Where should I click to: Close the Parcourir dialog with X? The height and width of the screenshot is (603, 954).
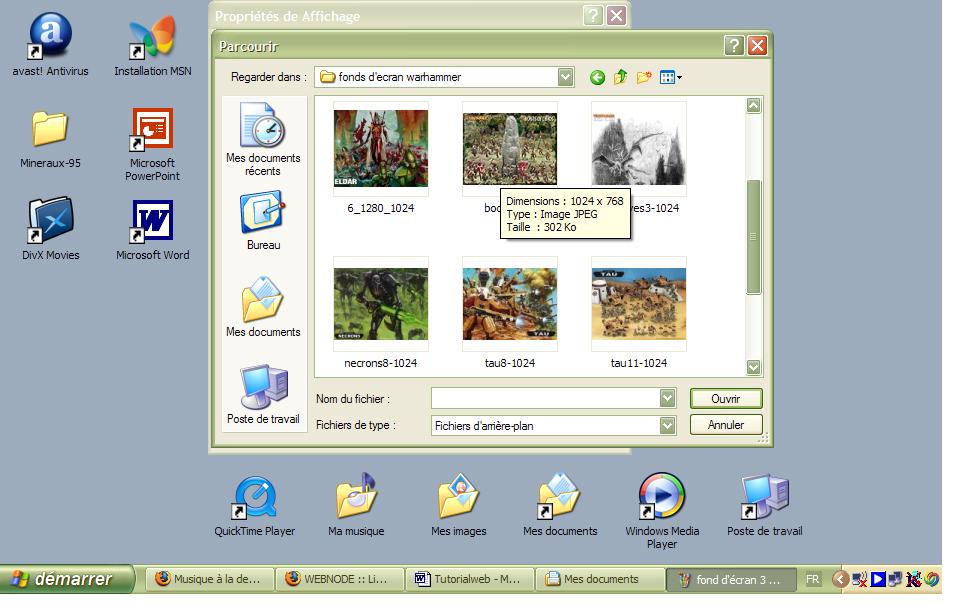(757, 46)
